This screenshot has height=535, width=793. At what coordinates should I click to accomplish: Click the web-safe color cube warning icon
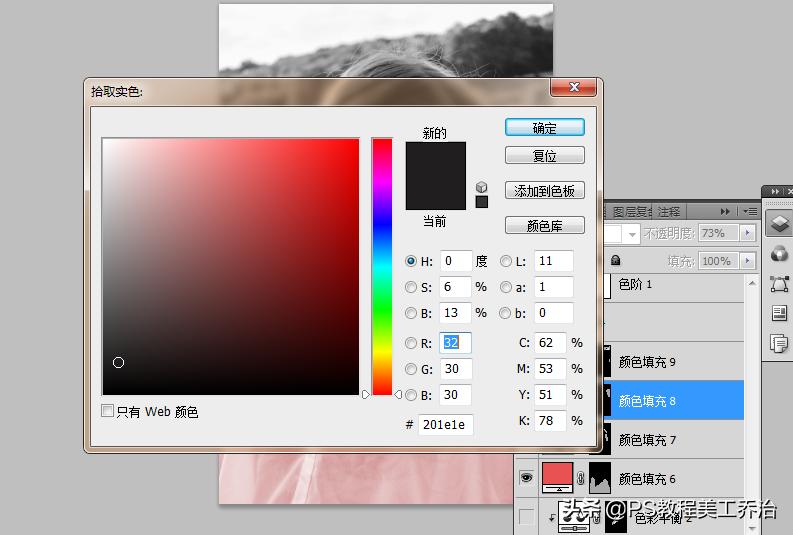(x=481, y=187)
